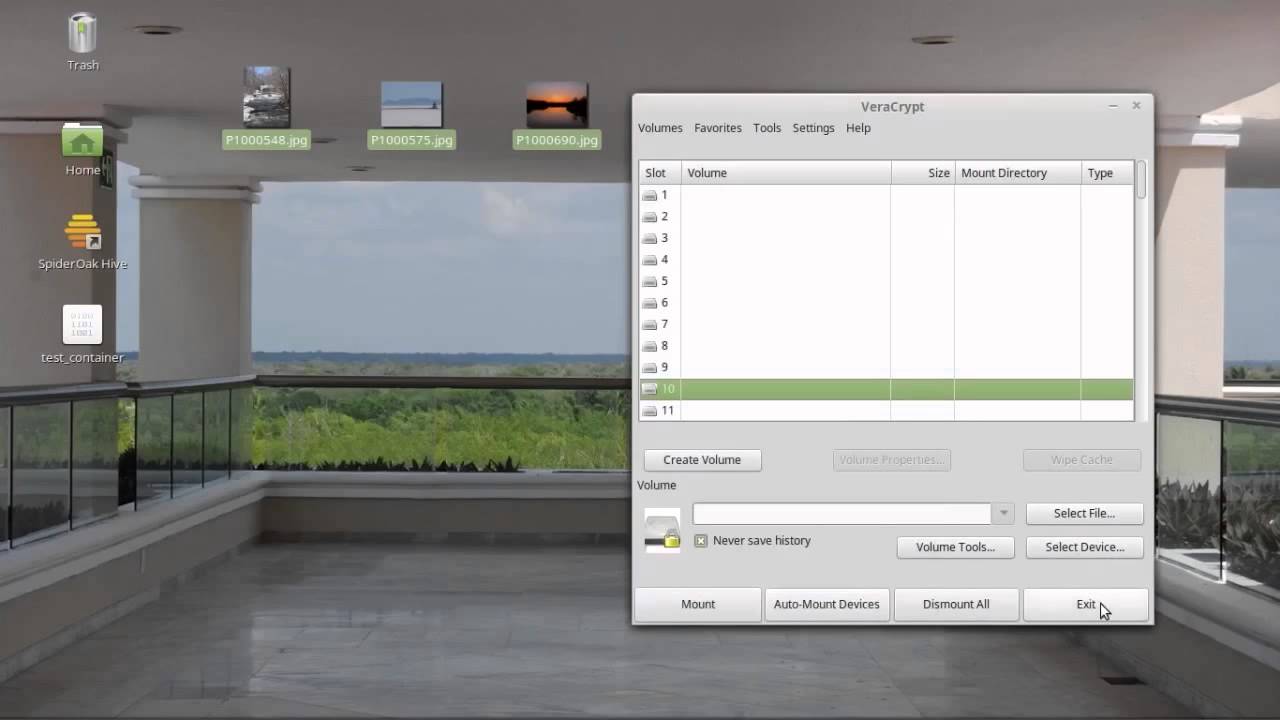Close the VeraCrypt window
The width and height of the screenshot is (1280, 720).
click(1136, 106)
